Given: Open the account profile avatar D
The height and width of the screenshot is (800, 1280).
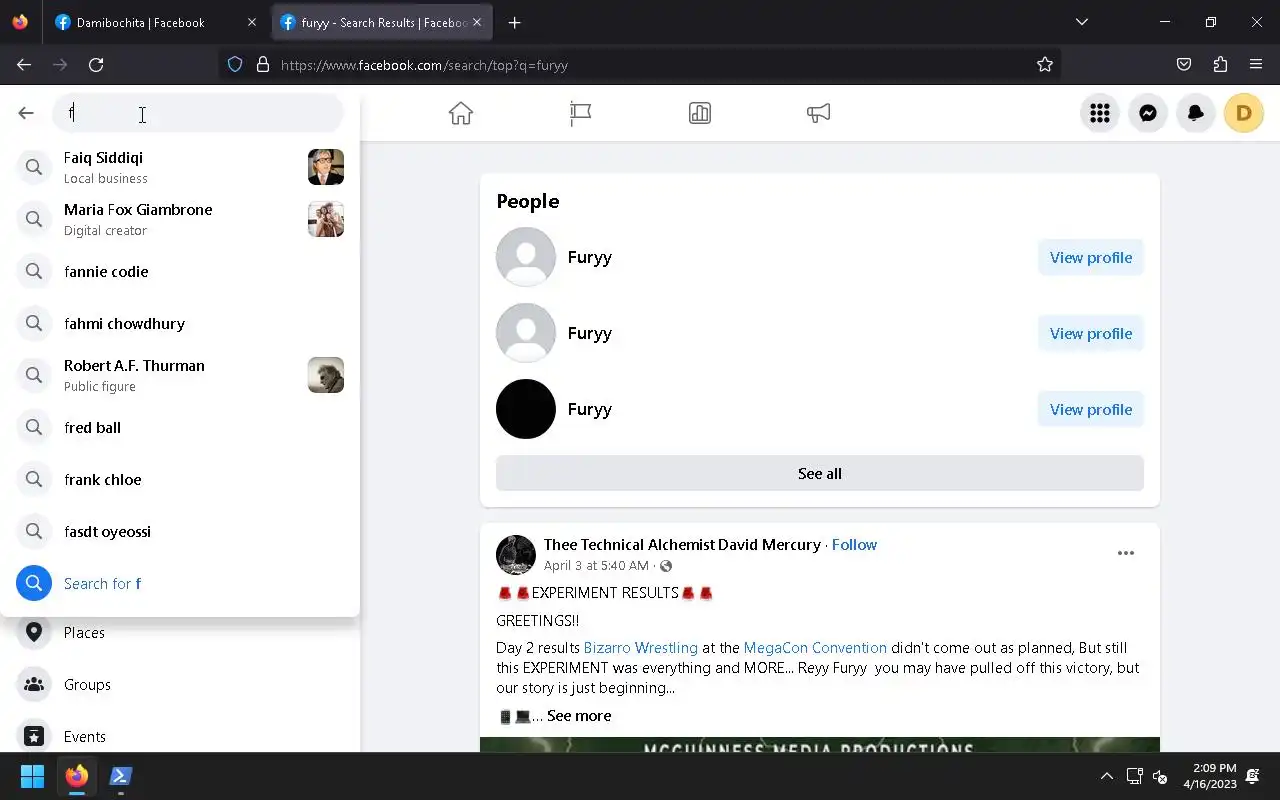Looking at the screenshot, I should (1244, 113).
